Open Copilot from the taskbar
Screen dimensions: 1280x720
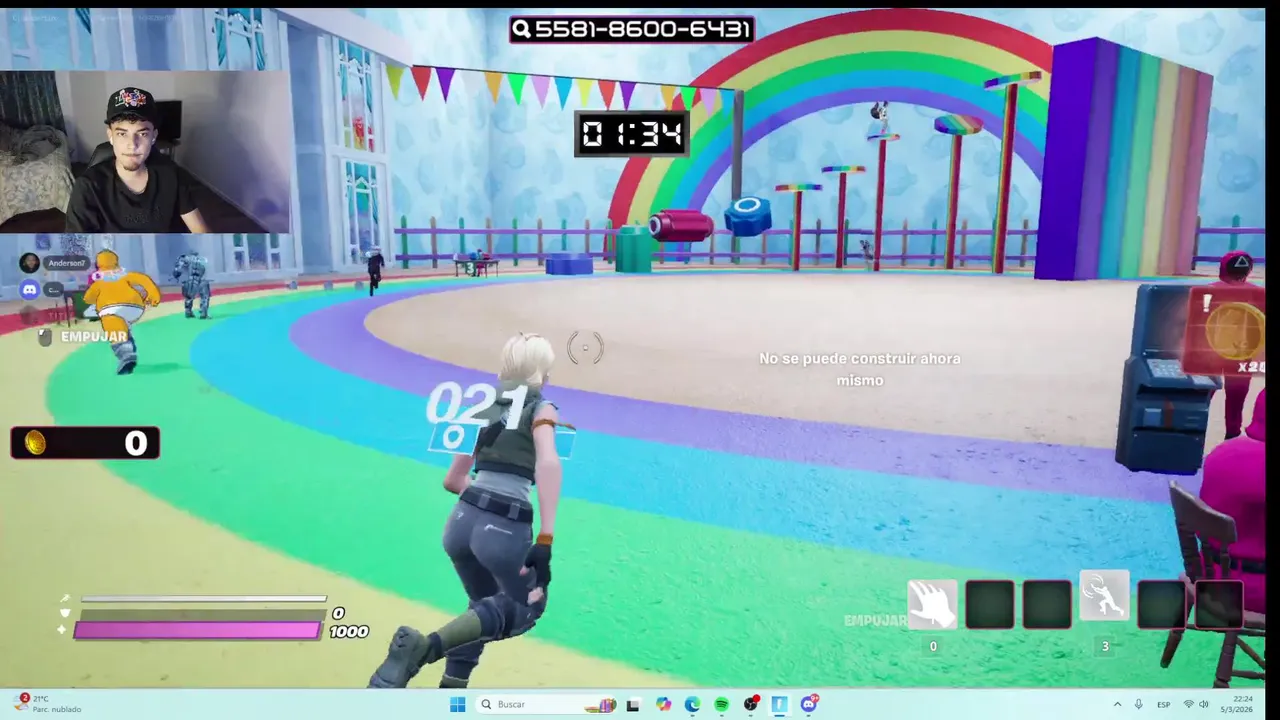pyautogui.click(x=663, y=704)
